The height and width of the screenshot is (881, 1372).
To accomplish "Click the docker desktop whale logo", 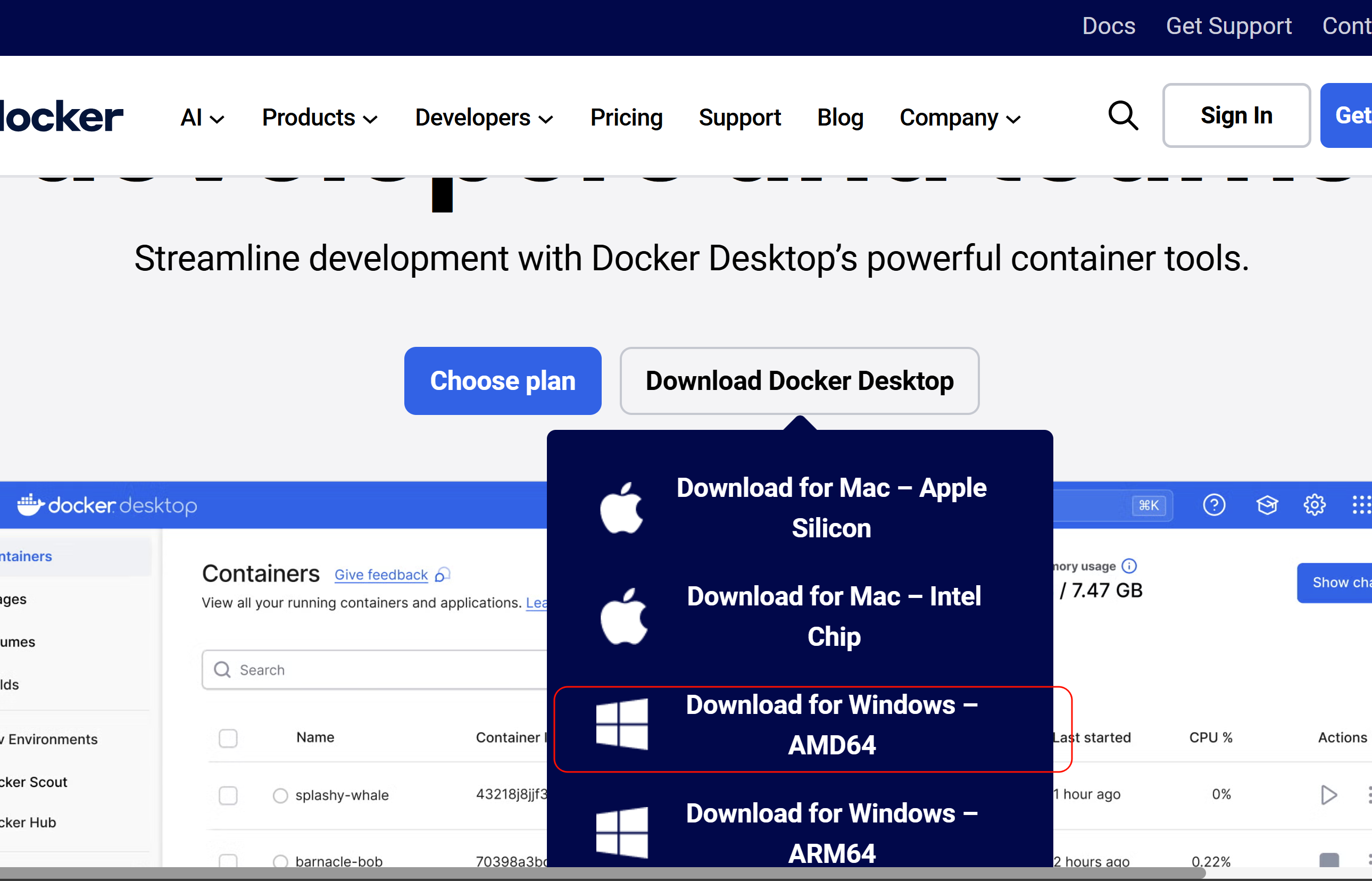I will [31, 504].
